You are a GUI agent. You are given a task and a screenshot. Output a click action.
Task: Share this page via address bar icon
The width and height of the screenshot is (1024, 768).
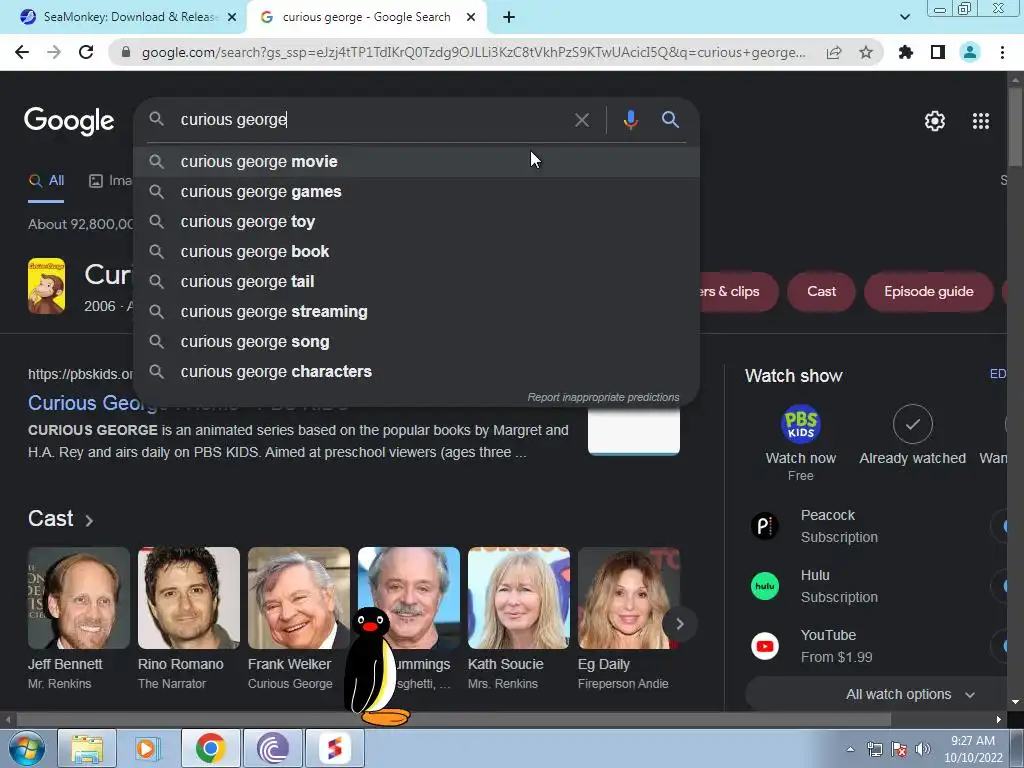point(834,52)
